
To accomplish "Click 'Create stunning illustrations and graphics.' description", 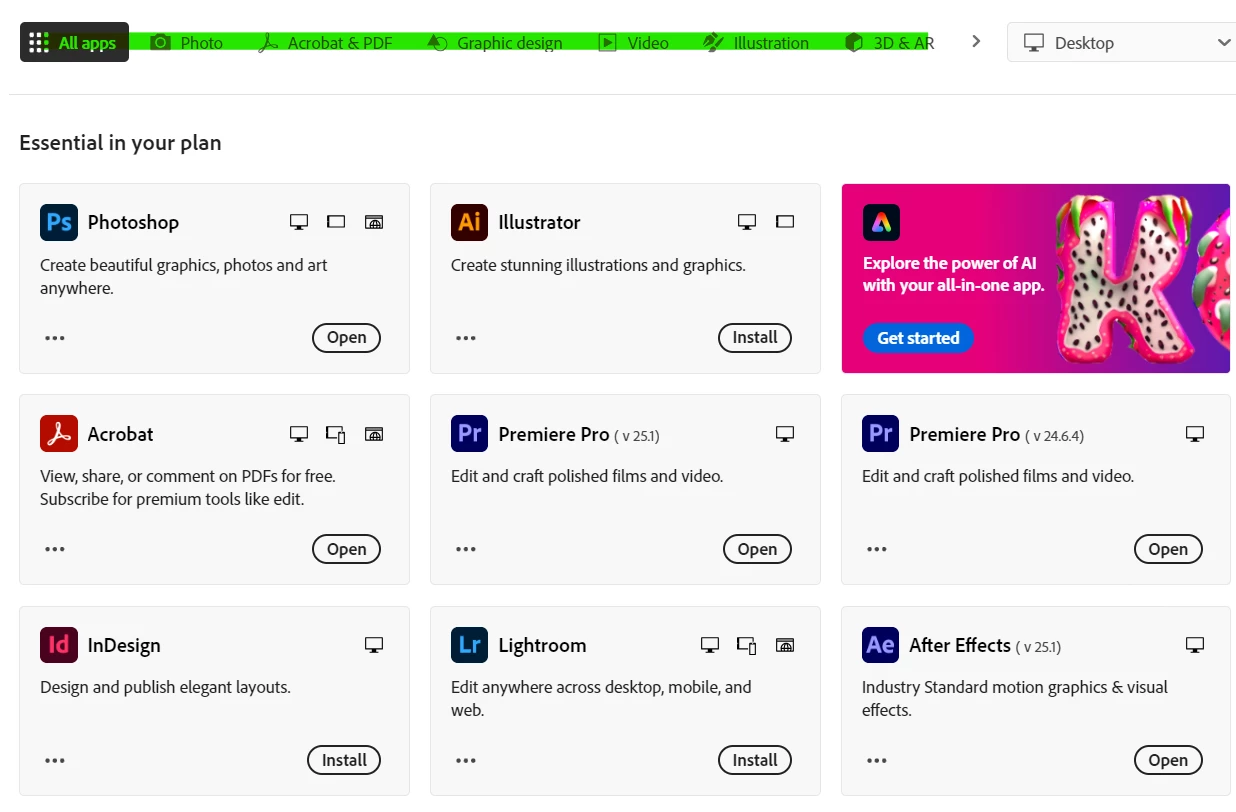I will tap(598, 266).
